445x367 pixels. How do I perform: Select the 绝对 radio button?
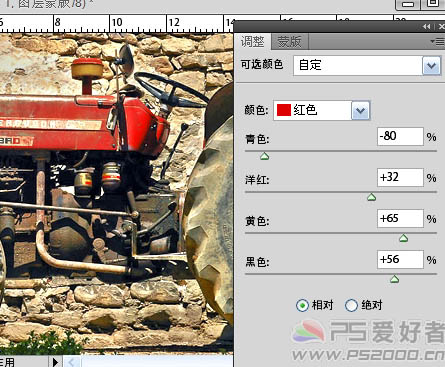click(351, 305)
